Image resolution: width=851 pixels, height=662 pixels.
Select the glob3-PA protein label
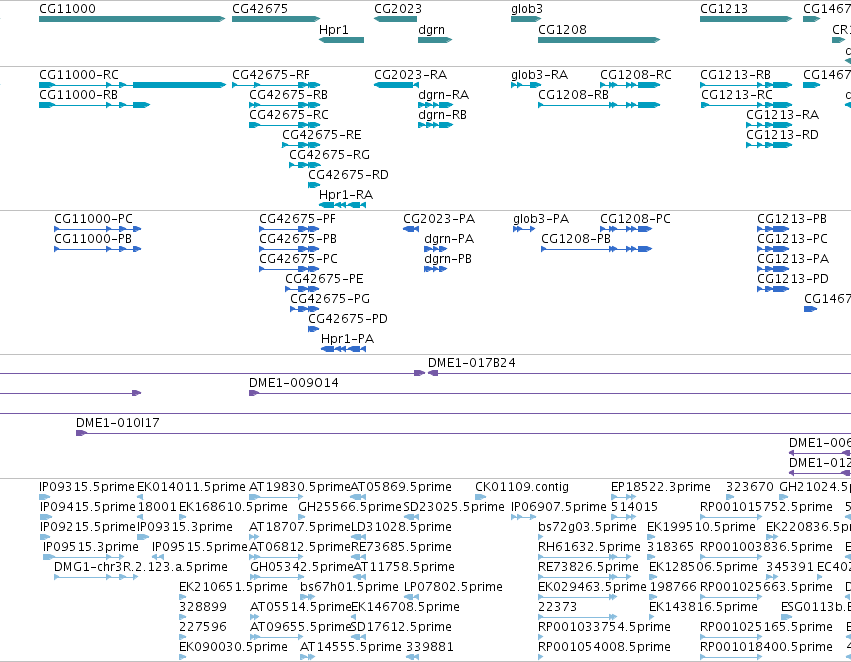coord(541,219)
